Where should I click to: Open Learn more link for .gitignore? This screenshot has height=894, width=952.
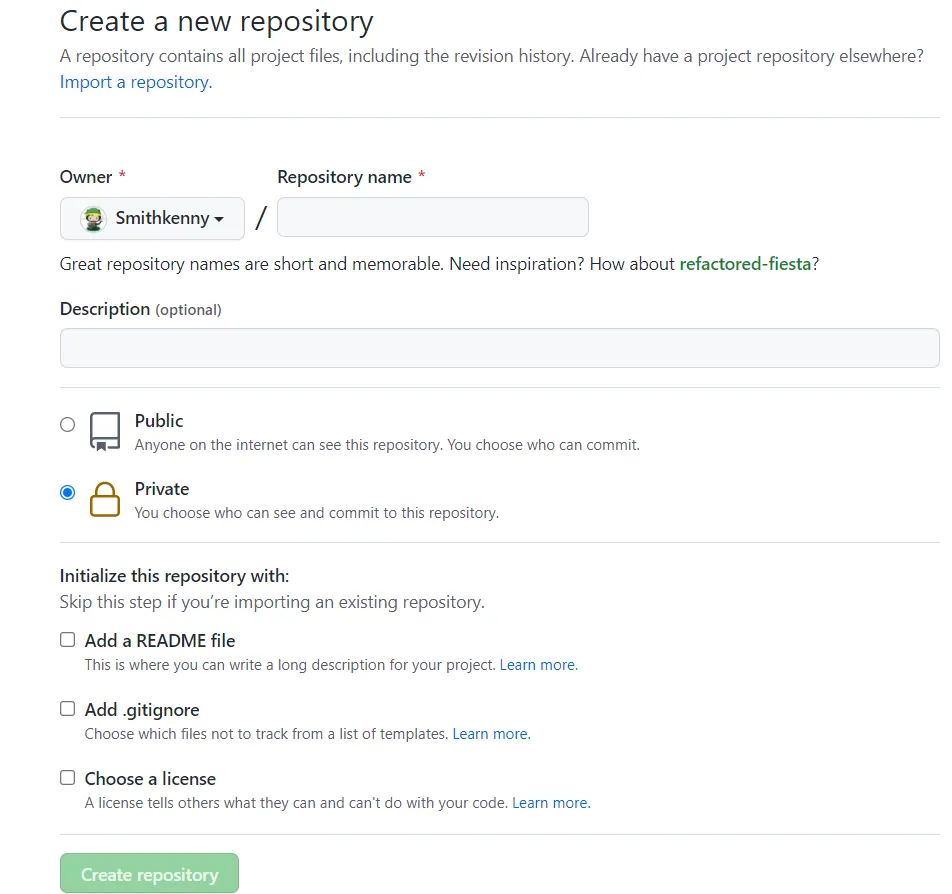(491, 734)
